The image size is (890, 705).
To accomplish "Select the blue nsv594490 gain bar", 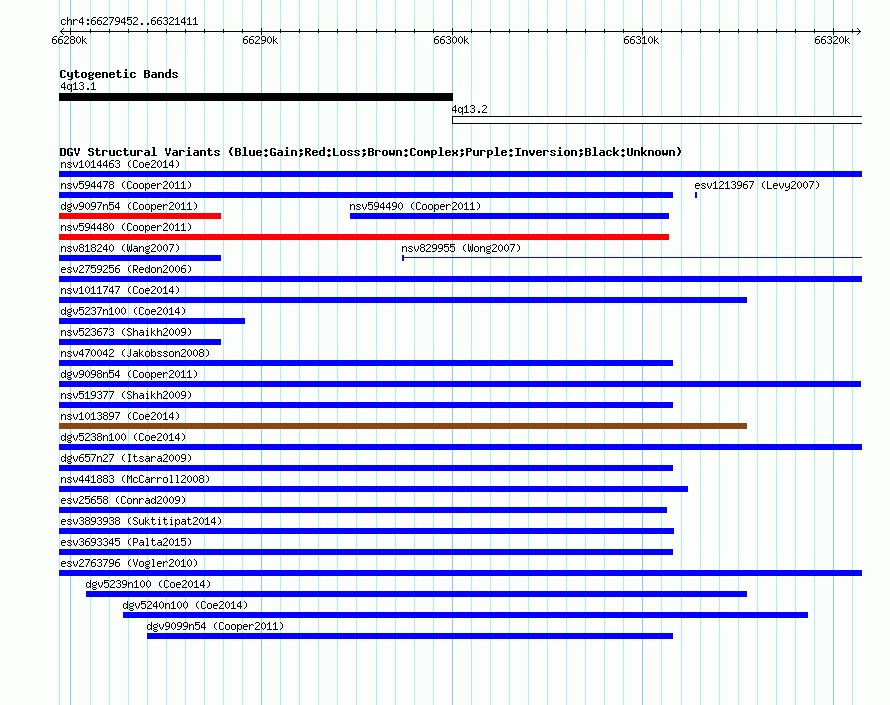I will pos(509,216).
